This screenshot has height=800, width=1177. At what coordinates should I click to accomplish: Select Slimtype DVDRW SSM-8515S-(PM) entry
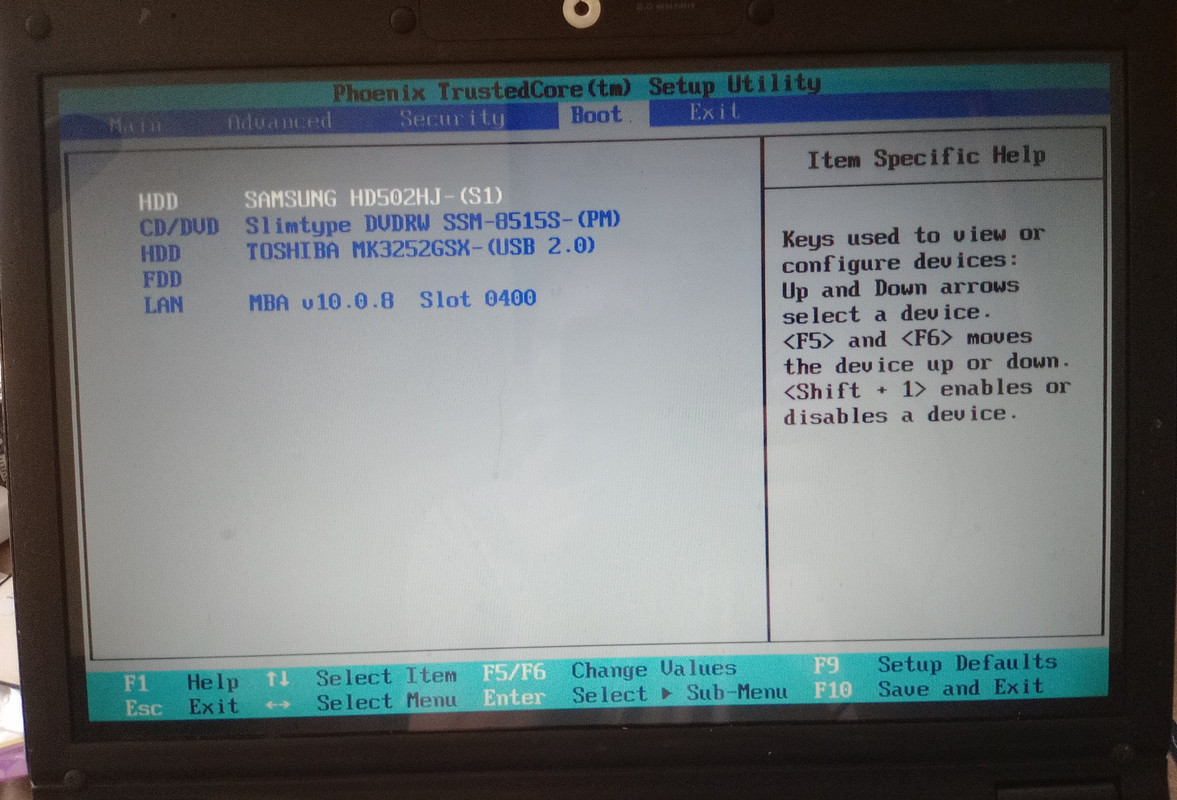click(432, 223)
